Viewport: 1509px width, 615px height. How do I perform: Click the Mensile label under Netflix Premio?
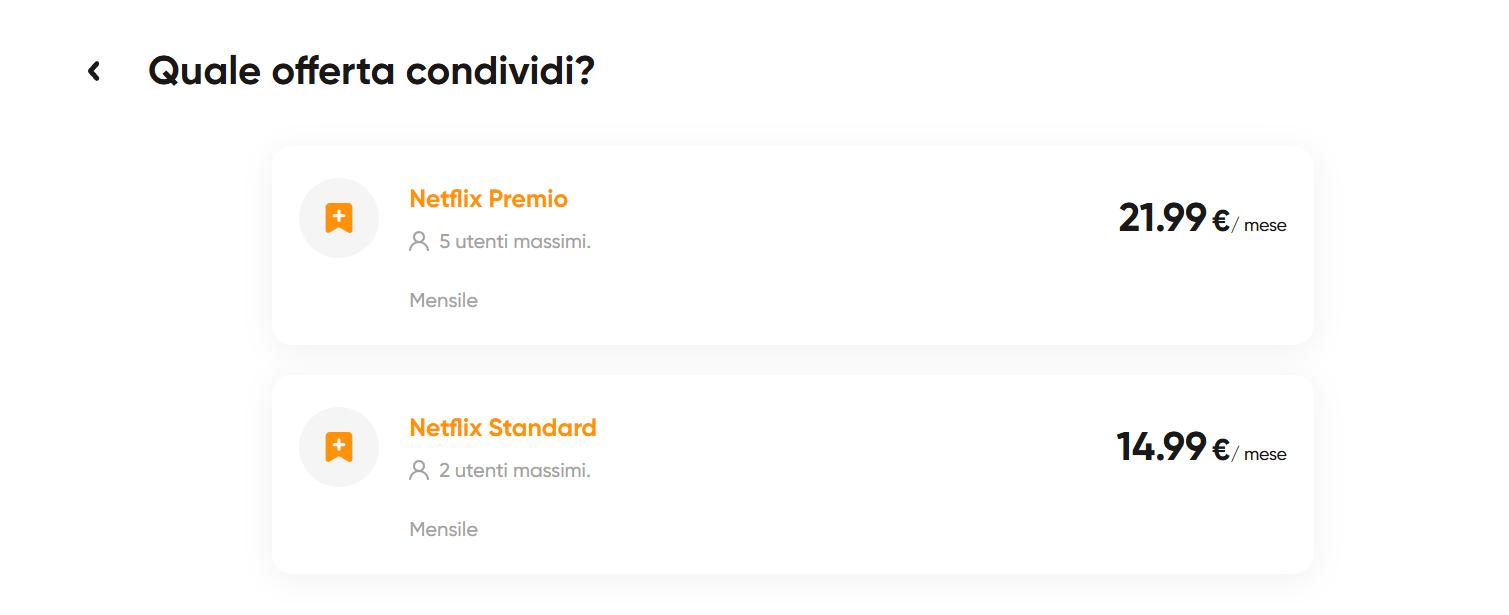[443, 300]
